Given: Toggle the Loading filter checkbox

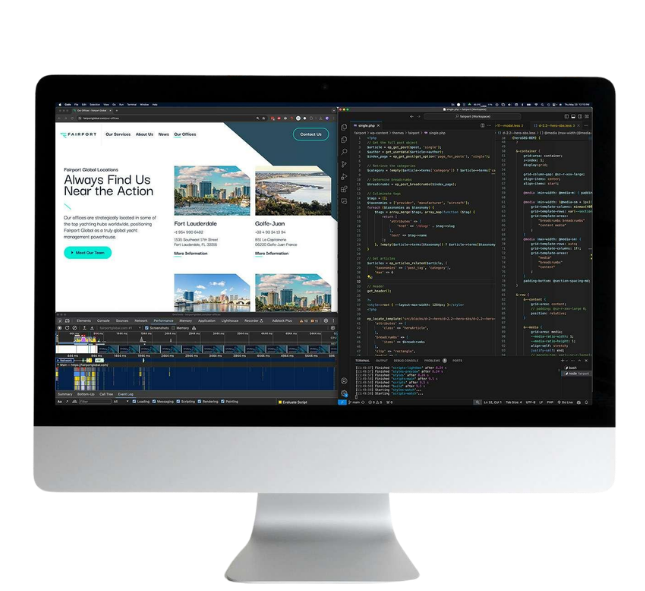Looking at the screenshot, I should 134,401.
